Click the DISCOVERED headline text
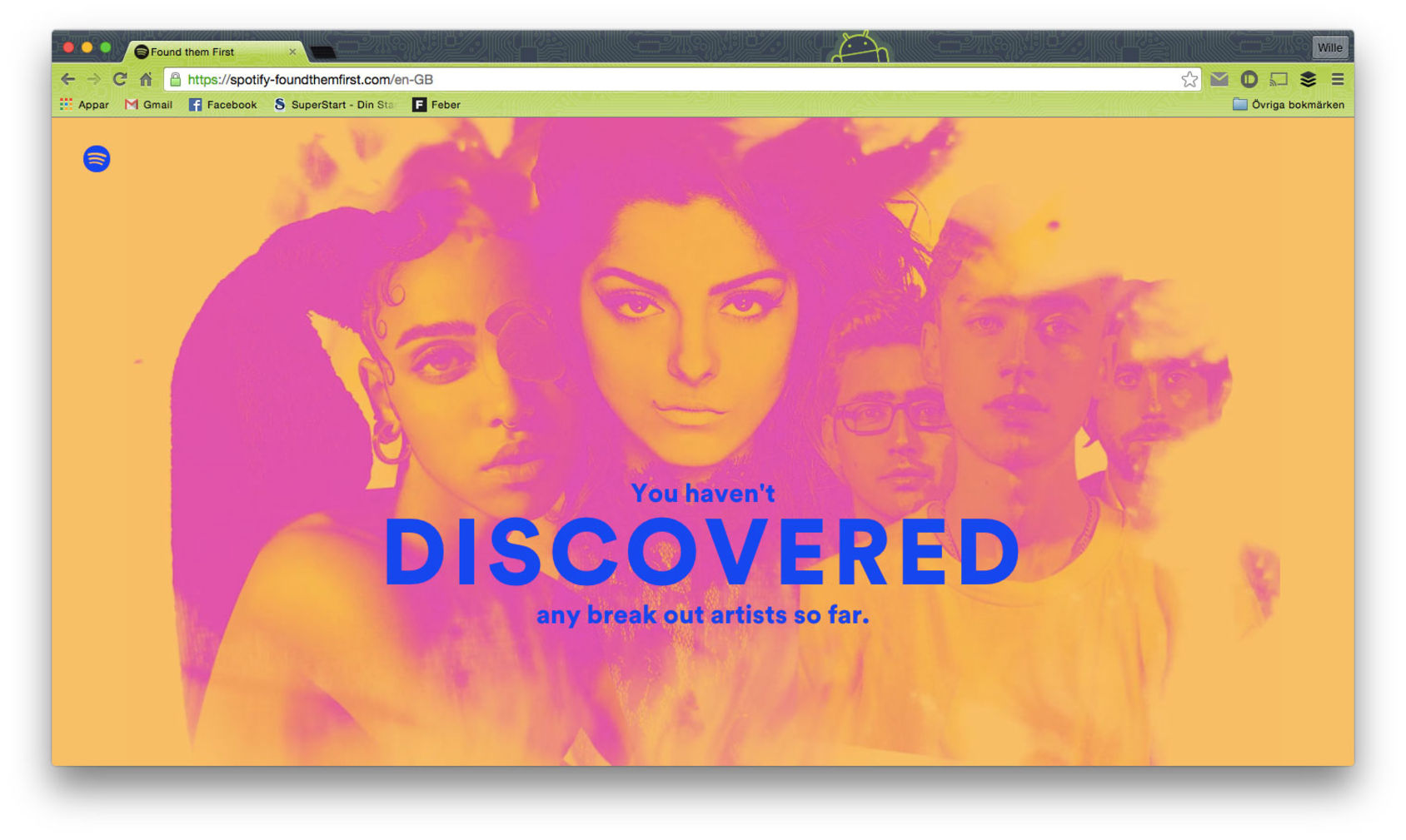1406x840 pixels. coord(701,552)
